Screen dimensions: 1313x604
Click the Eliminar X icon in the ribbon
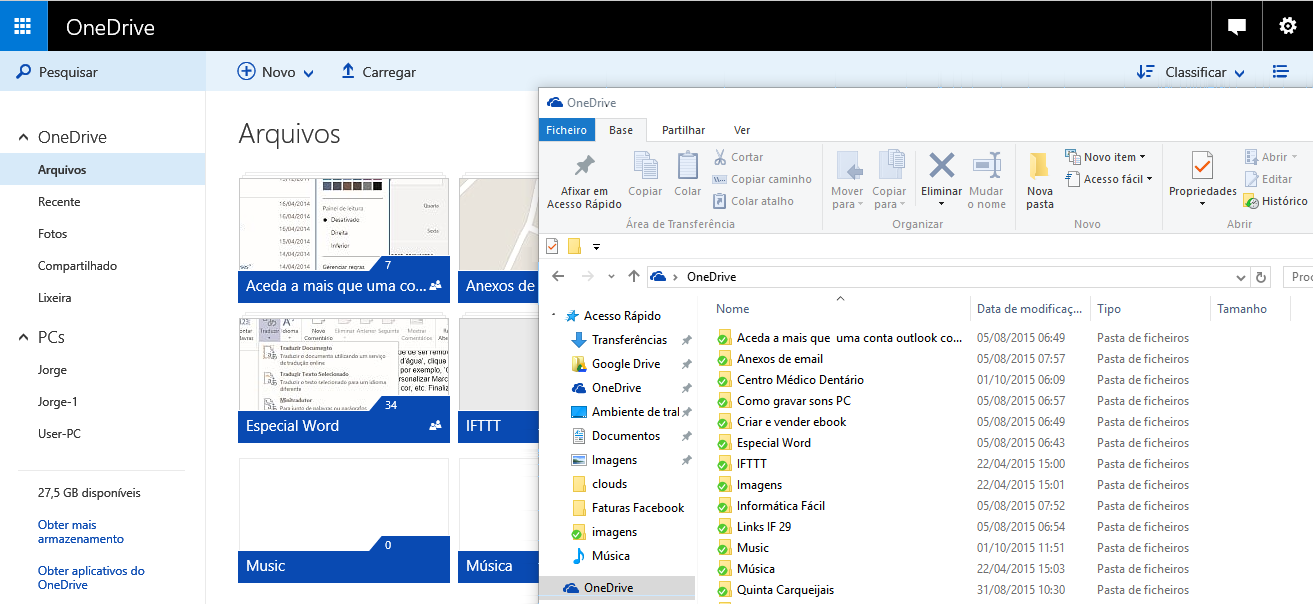pyautogui.click(x=941, y=165)
